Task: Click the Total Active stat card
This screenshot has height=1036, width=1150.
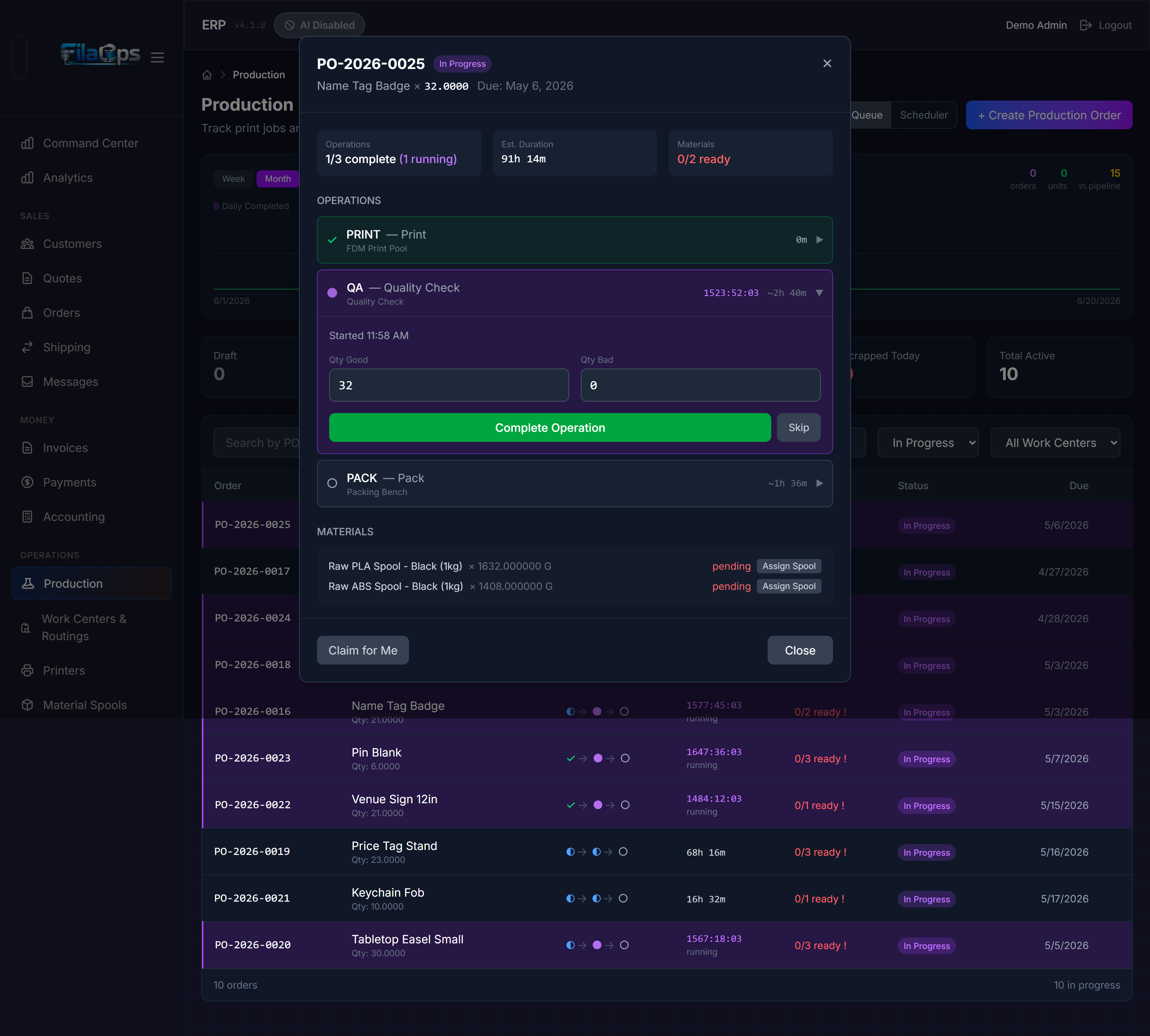Action: click(1059, 367)
